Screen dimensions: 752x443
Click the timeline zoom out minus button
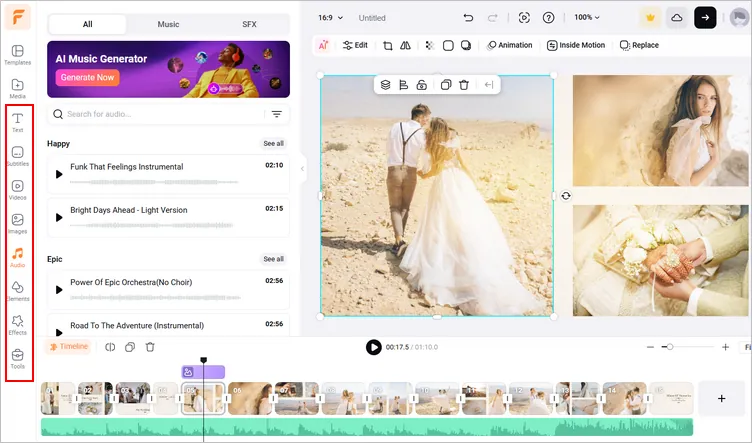tap(650, 347)
